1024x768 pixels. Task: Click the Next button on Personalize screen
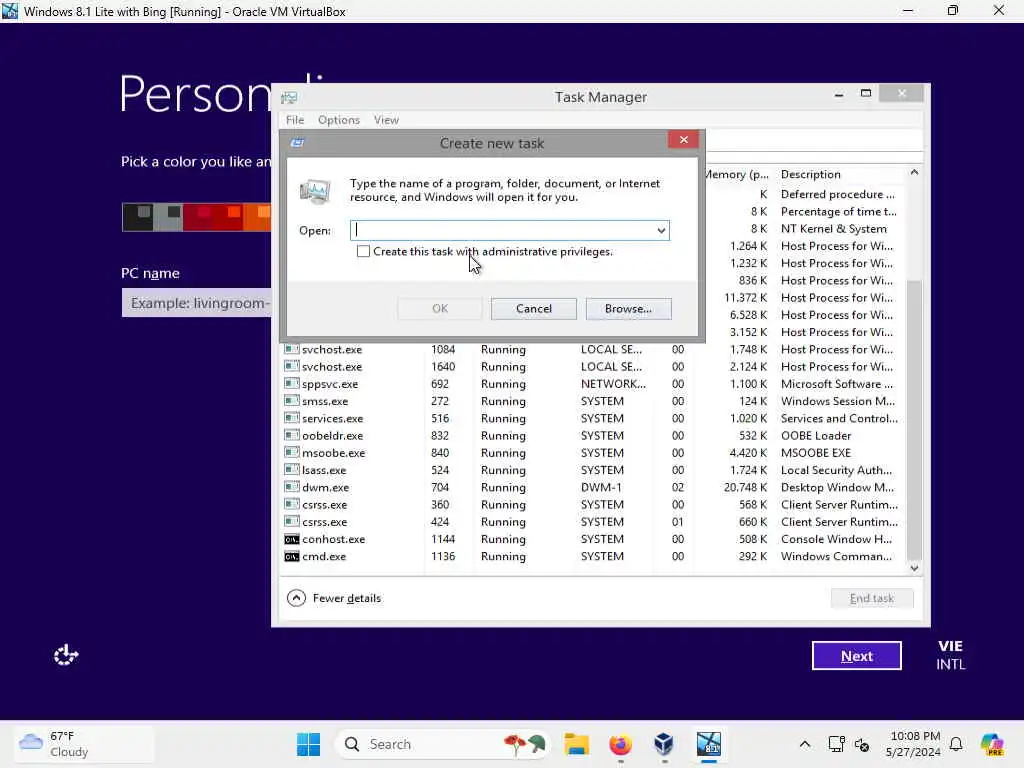tap(856, 656)
